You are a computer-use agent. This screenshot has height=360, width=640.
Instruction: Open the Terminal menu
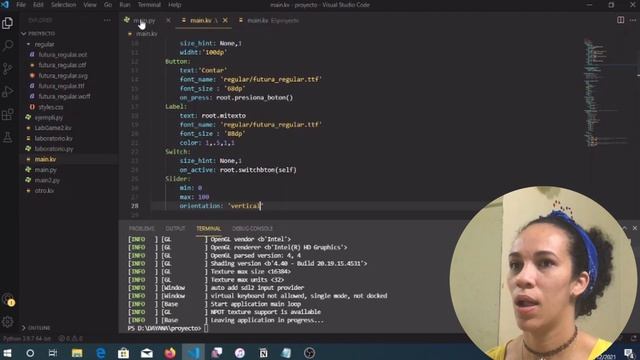(x=149, y=5)
